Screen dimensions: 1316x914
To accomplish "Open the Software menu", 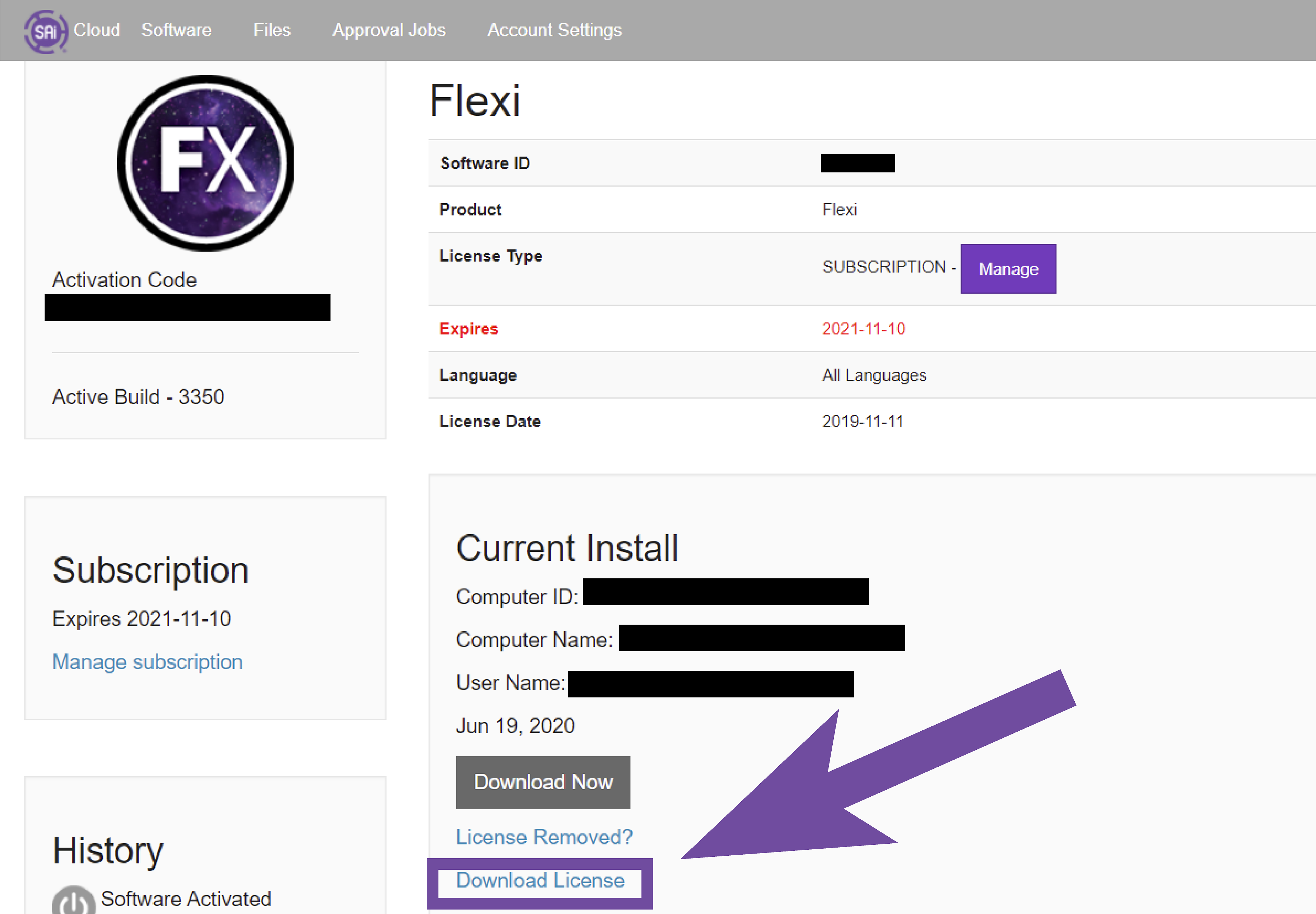I will pyautogui.click(x=176, y=30).
